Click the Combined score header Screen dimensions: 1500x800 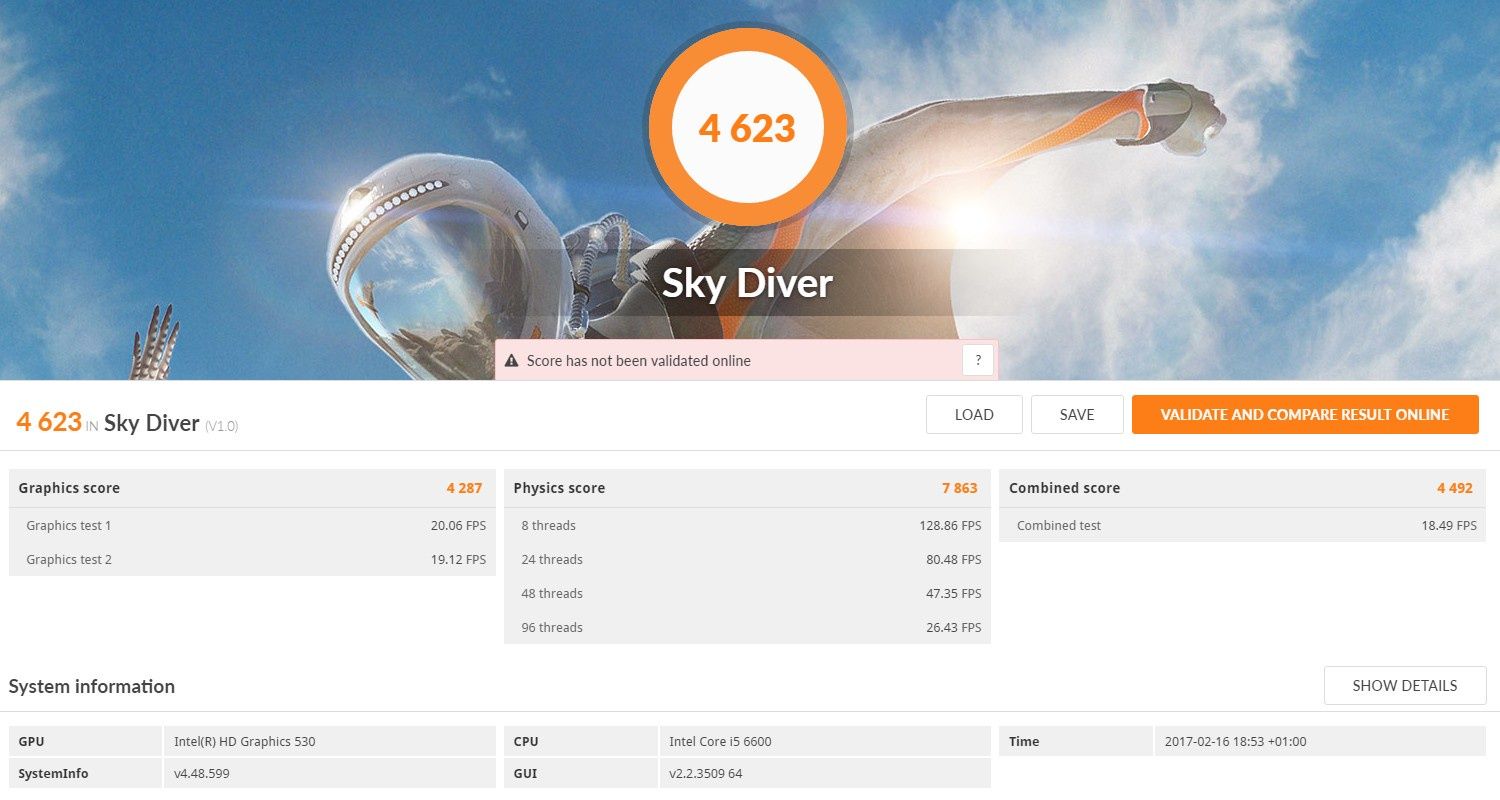click(1064, 488)
